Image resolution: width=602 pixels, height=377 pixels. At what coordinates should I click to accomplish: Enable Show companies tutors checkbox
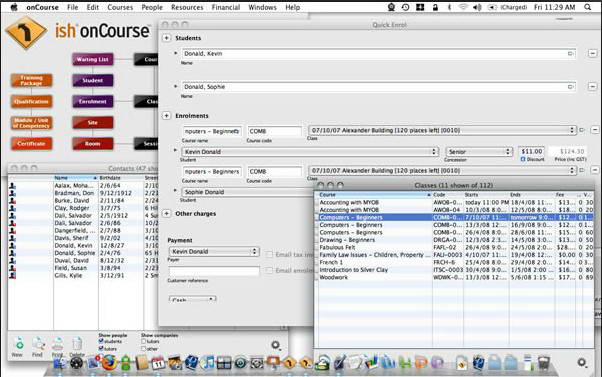144,341
